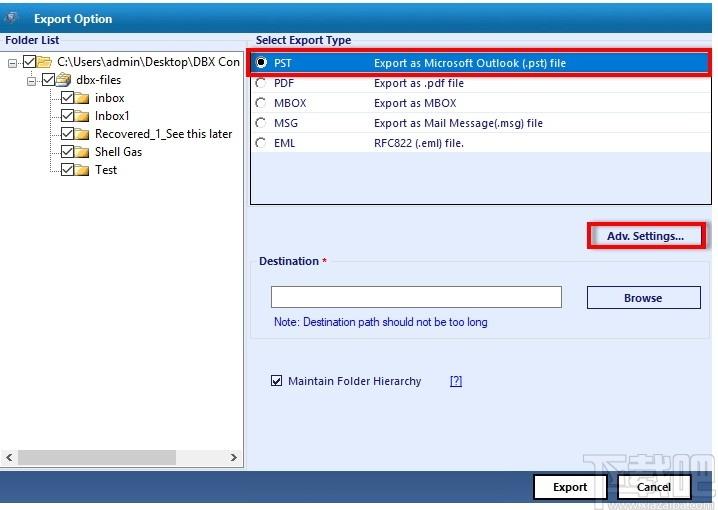Select the Inbox1 tree item label

(112, 116)
